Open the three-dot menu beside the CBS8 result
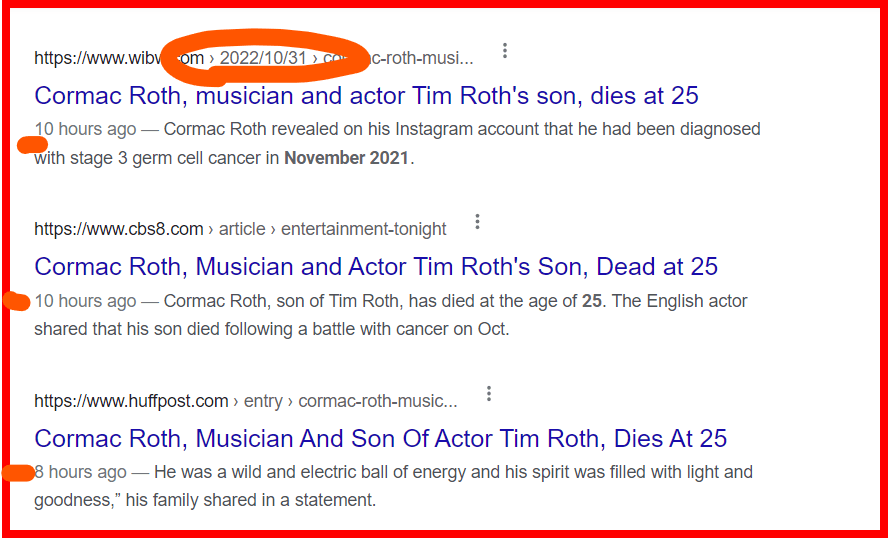The image size is (888, 538). click(478, 222)
